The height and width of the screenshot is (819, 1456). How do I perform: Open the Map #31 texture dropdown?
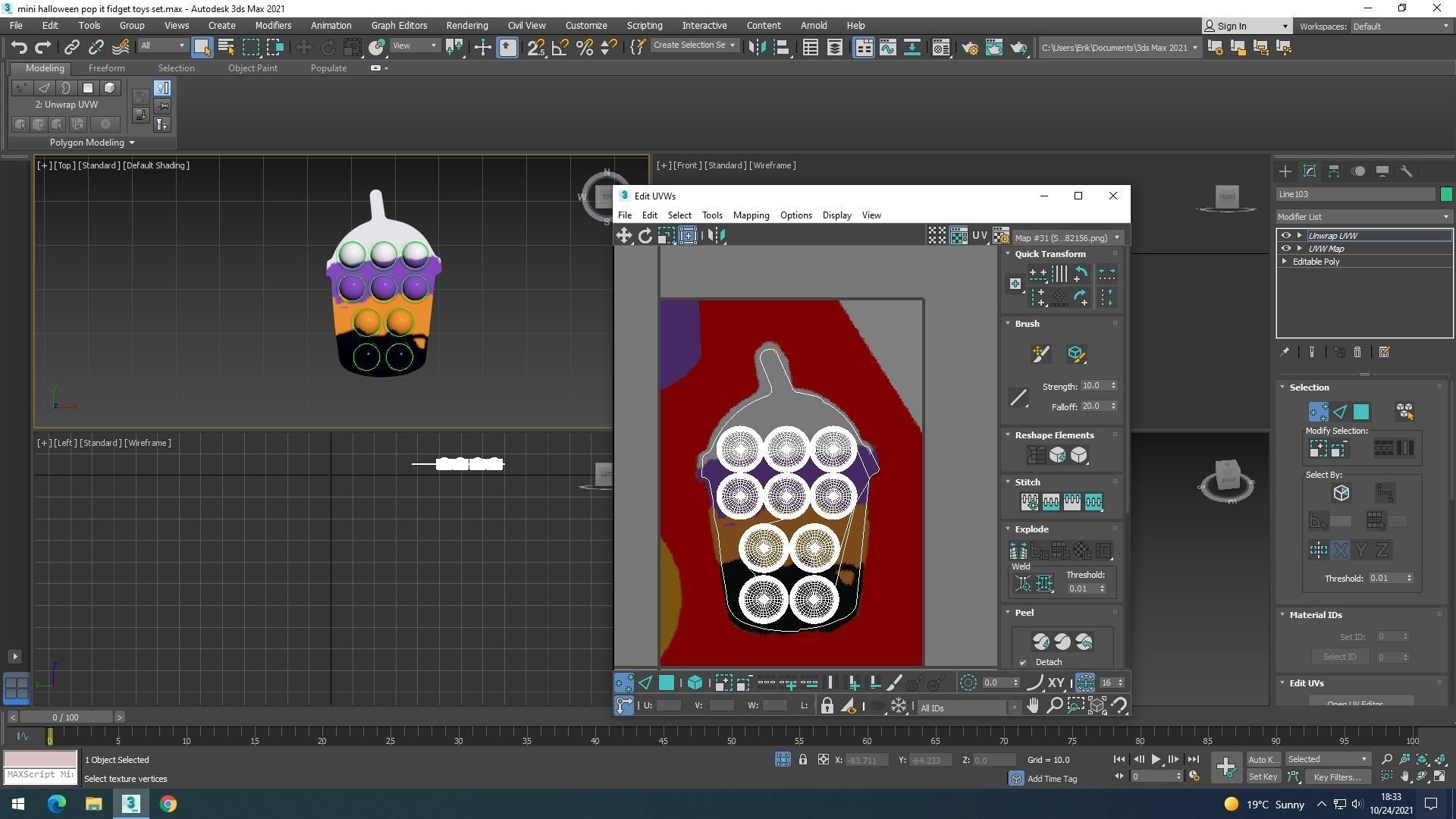(x=1067, y=238)
